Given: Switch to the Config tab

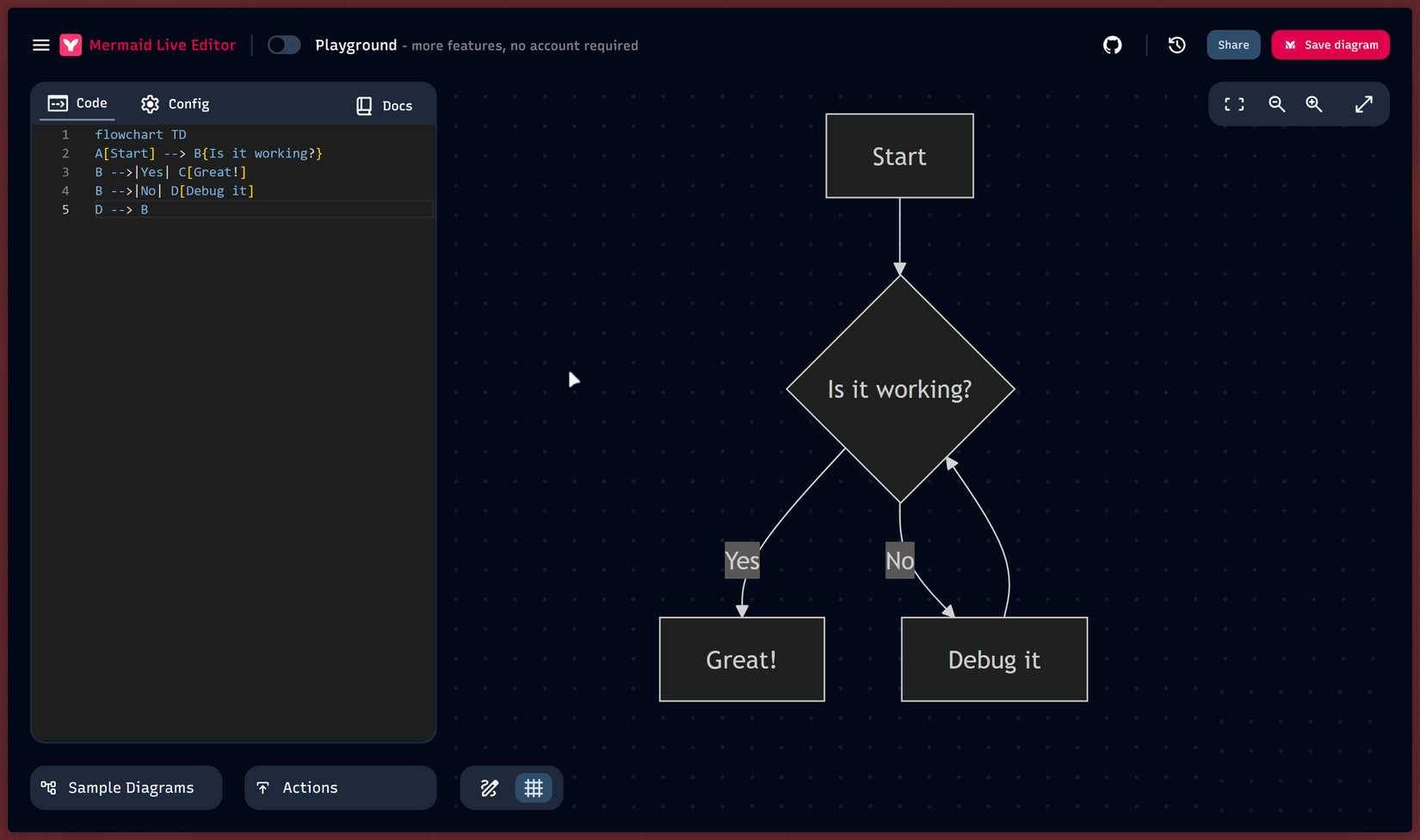Looking at the screenshot, I should tap(176, 104).
